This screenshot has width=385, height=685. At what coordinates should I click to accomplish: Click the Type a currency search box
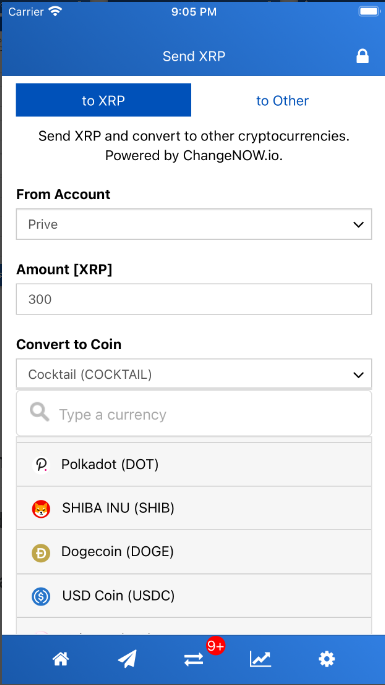click(x=194, y=413)
